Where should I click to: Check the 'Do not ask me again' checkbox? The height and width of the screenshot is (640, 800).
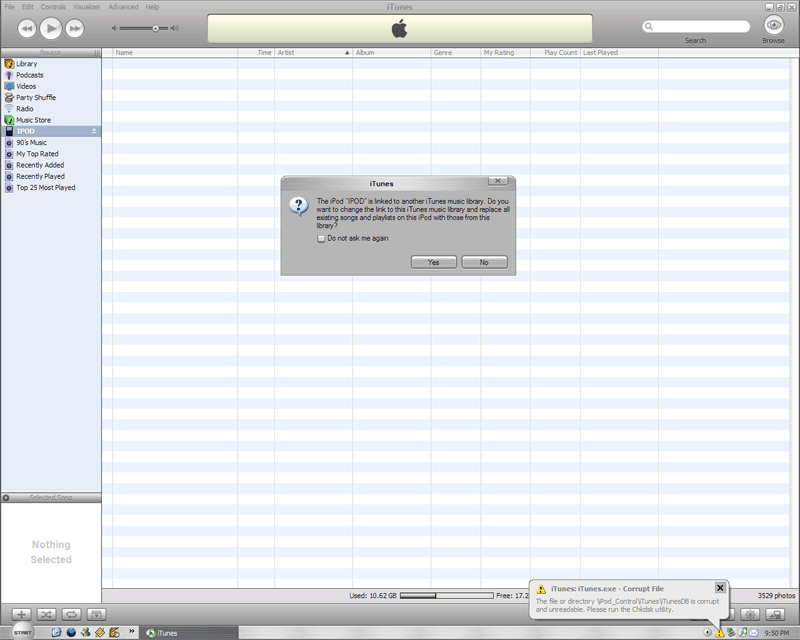pyautogui.click(x=321, y=238)
